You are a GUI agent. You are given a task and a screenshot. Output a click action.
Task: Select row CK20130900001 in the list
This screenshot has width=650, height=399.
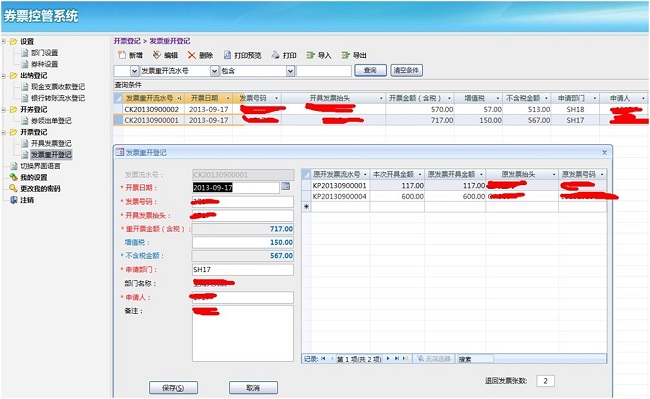381,120
